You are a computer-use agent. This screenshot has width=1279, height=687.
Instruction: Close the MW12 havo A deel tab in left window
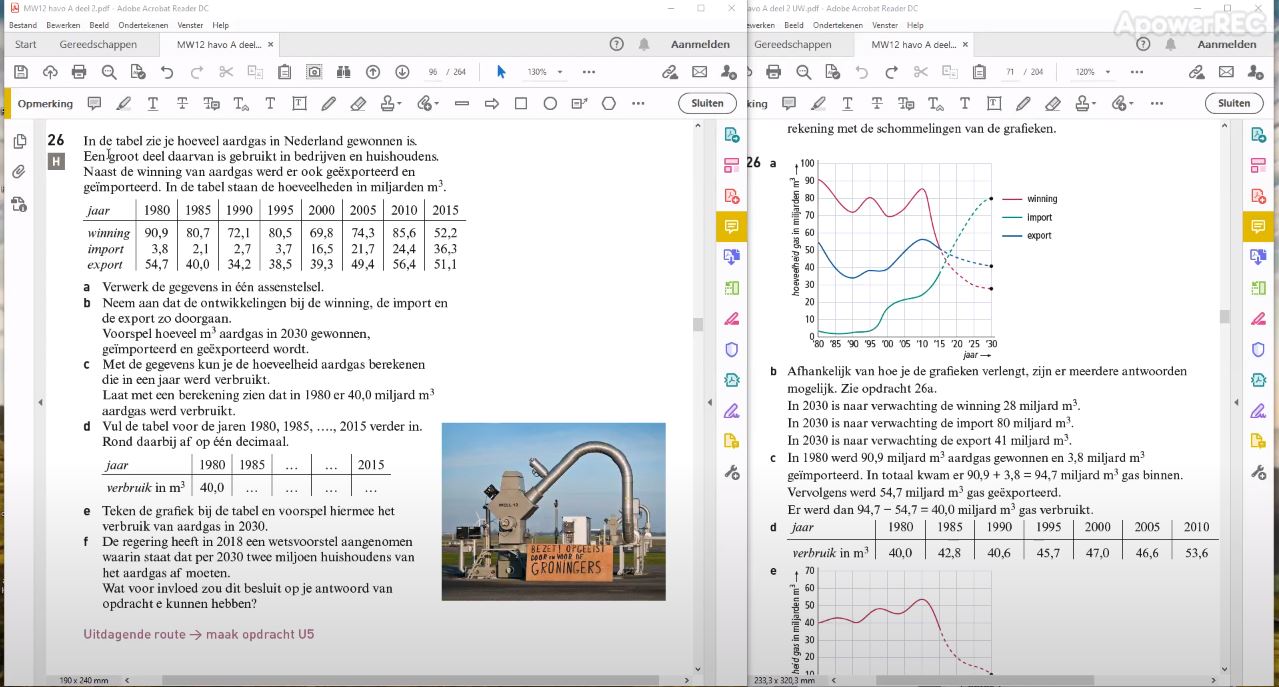271,44
